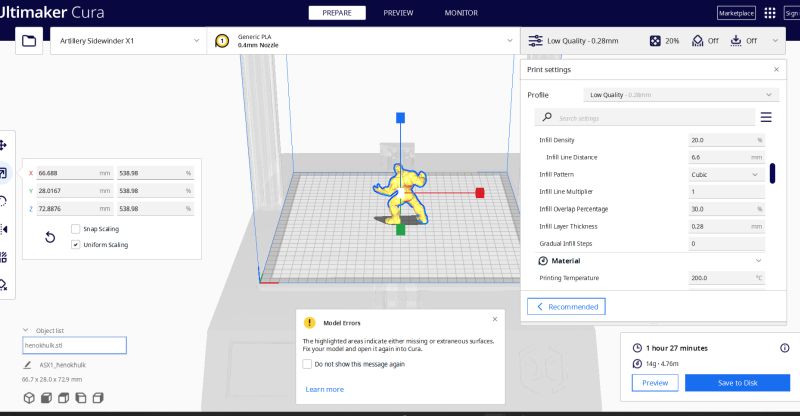Collapse the Object list expander
800x416 pixels.
tap(26, 330)
